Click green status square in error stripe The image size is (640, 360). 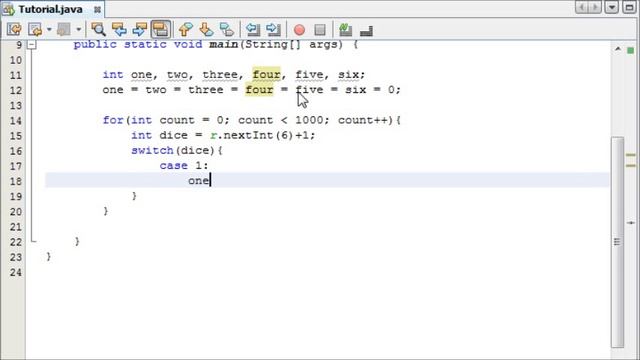tap(631, 50)
